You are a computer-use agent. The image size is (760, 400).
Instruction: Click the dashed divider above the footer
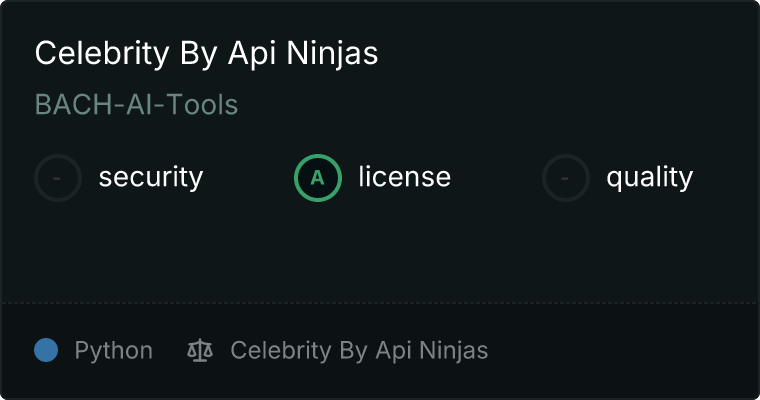380,302
